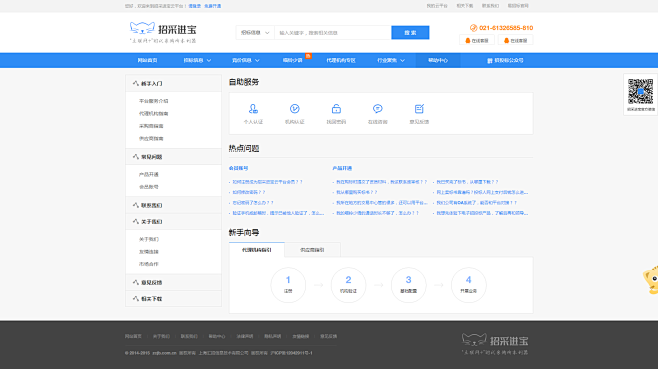Switch to the 供应商指引 tab
The height and width of the screenshot is (369, 658).
312,250
